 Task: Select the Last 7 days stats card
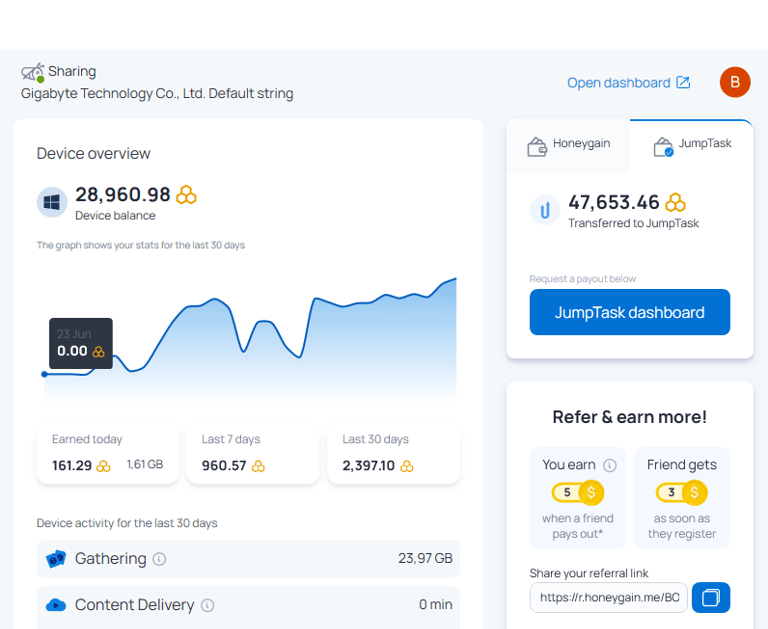pyautogui.click(x=253, y=454)
